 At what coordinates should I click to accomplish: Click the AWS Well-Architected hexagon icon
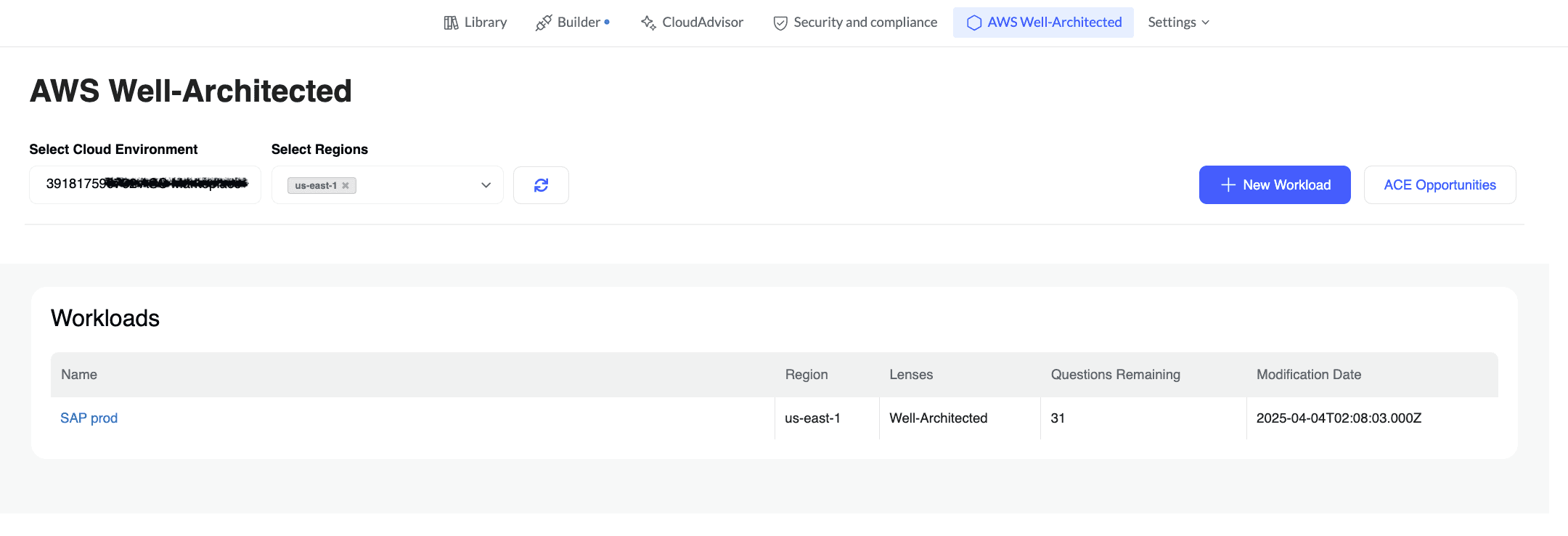[x=974, y=23]
